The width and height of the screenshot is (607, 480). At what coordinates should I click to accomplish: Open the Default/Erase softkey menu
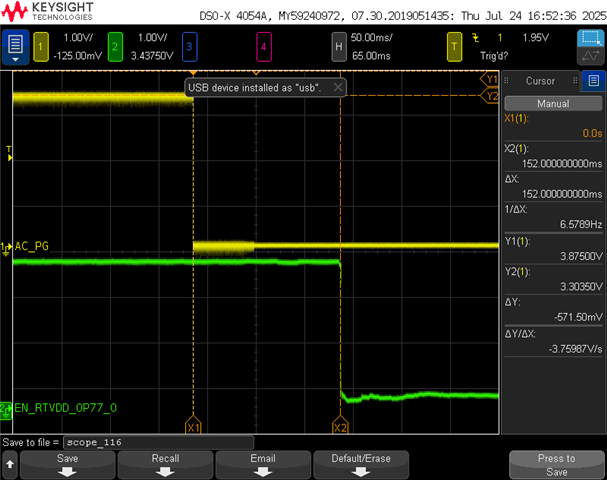point(361,465)
